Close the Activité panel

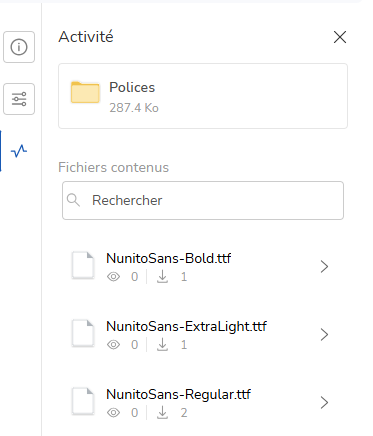(x=340, y=37)
